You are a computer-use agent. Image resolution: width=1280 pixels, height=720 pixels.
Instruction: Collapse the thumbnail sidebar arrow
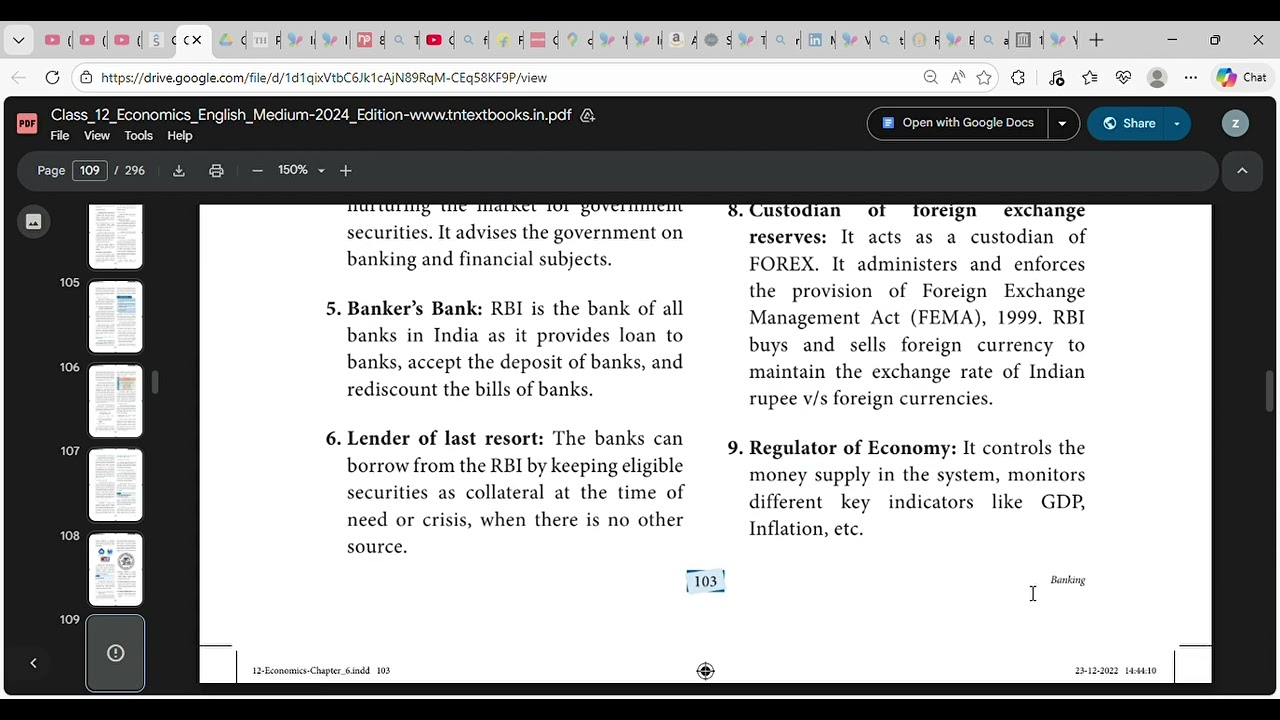[x=33, y=663]
